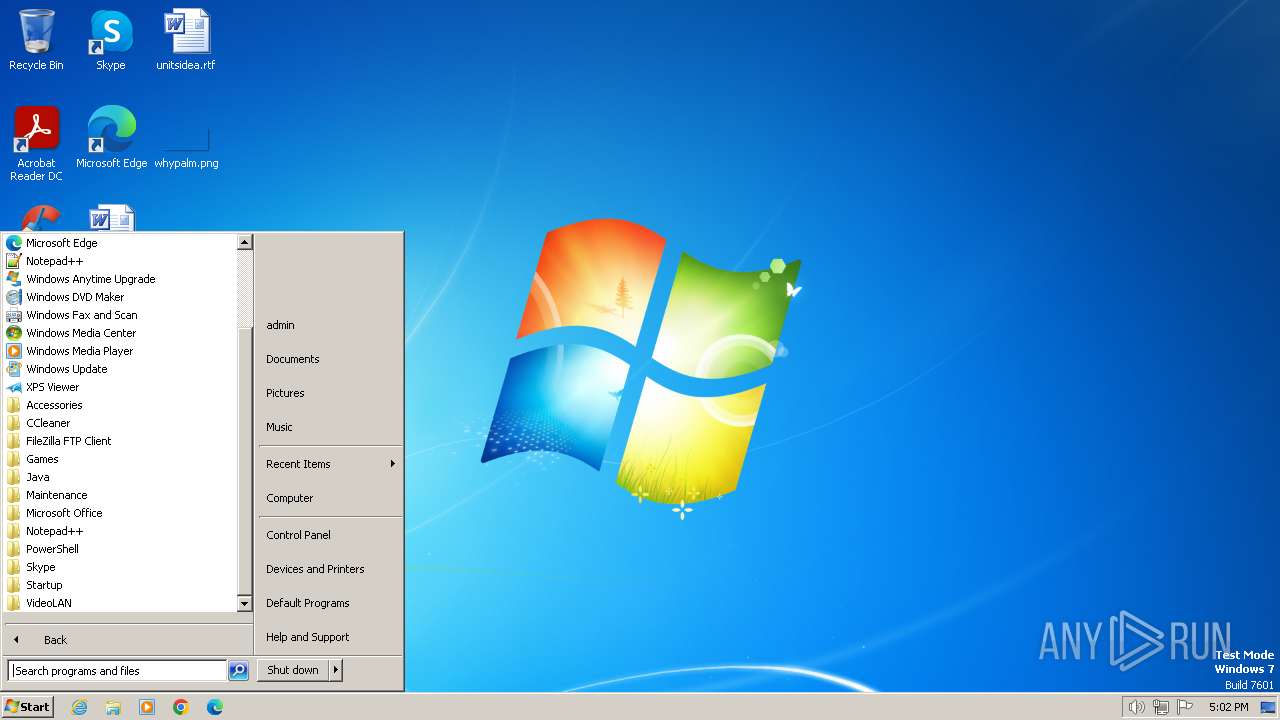The height and width of the screenshot is (720, 1280).
Task: Click the search magnifier button
Action: [238, 671]
